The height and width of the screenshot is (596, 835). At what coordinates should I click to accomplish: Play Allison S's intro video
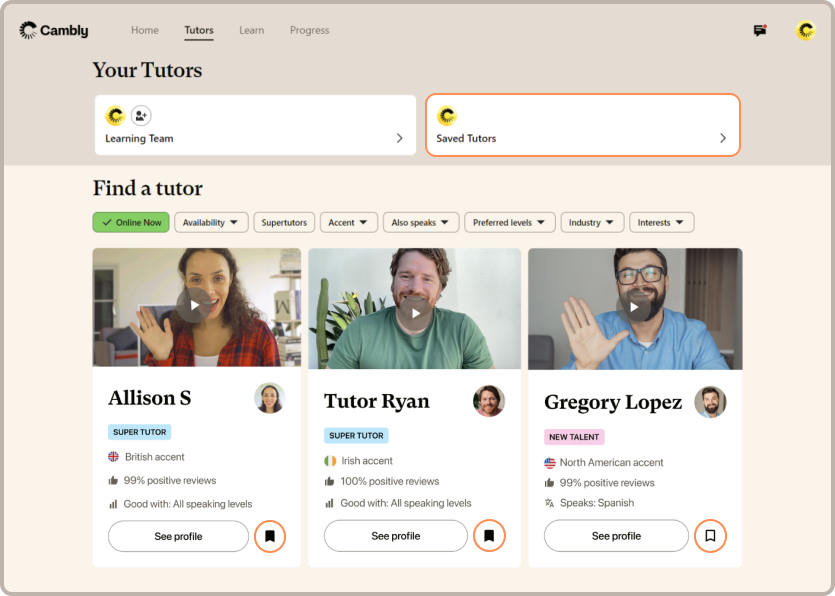195,305
